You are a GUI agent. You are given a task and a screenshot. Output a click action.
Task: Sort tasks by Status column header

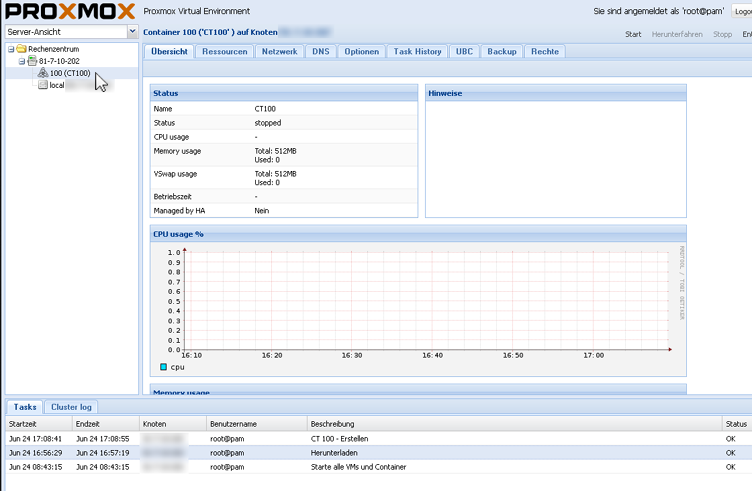tap(737, 424)
